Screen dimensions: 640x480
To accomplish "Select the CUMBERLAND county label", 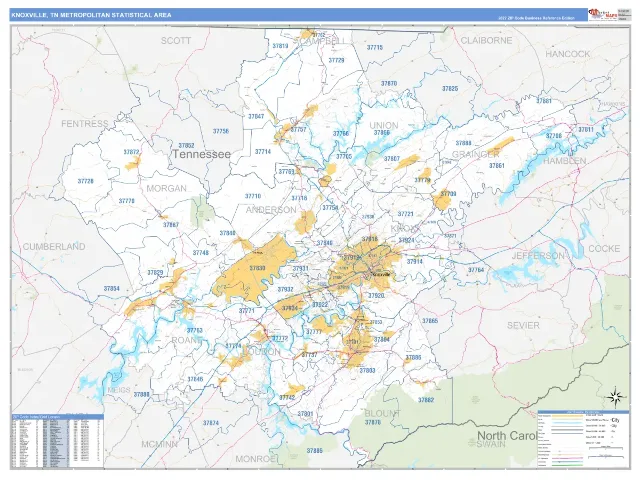I will click(x=54, y=247).
